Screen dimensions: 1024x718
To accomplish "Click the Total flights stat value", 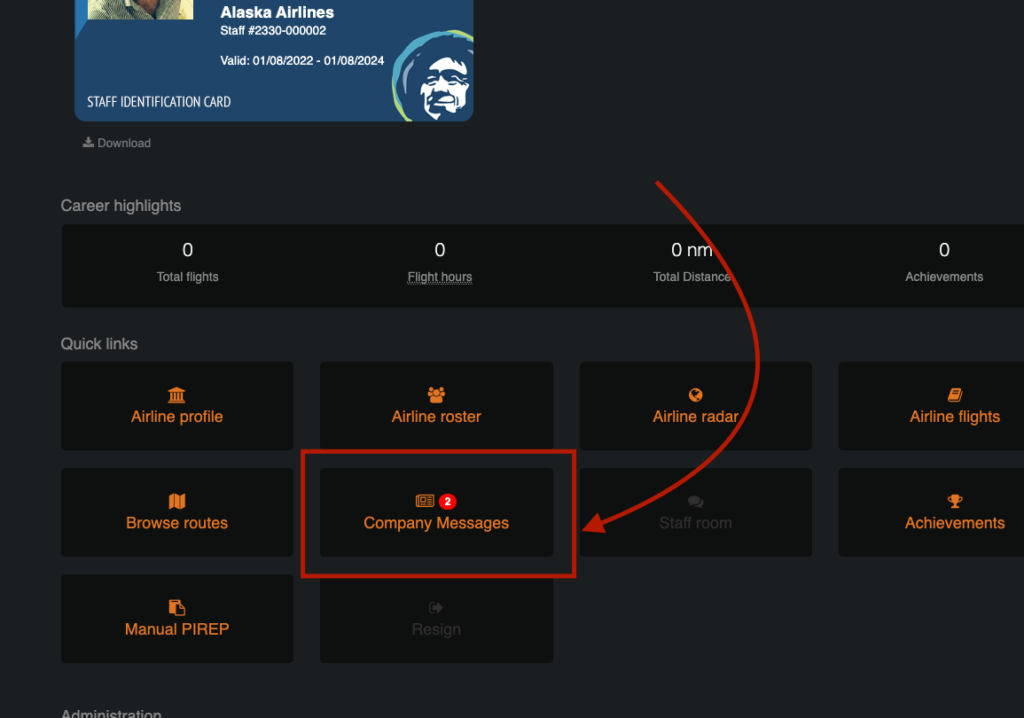I will click(x=187, y=250).
